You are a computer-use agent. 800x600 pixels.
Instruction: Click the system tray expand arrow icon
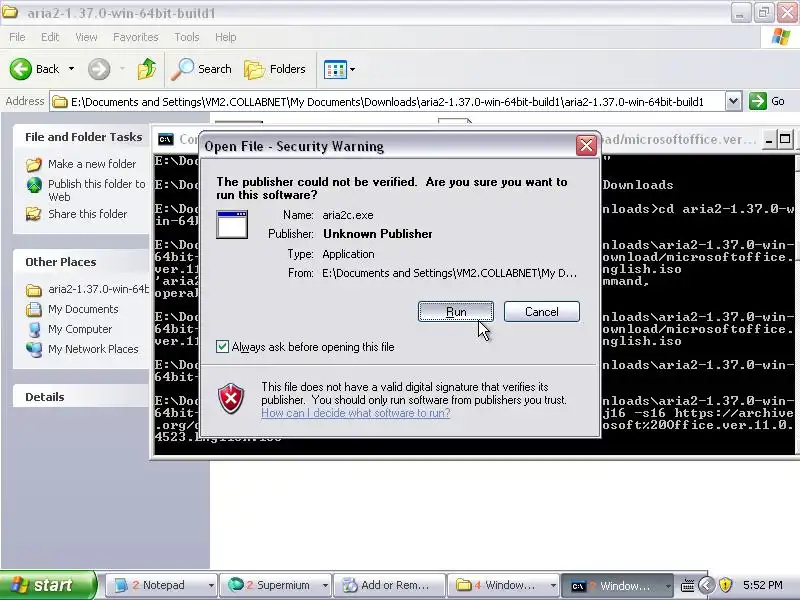coord(706,585)
